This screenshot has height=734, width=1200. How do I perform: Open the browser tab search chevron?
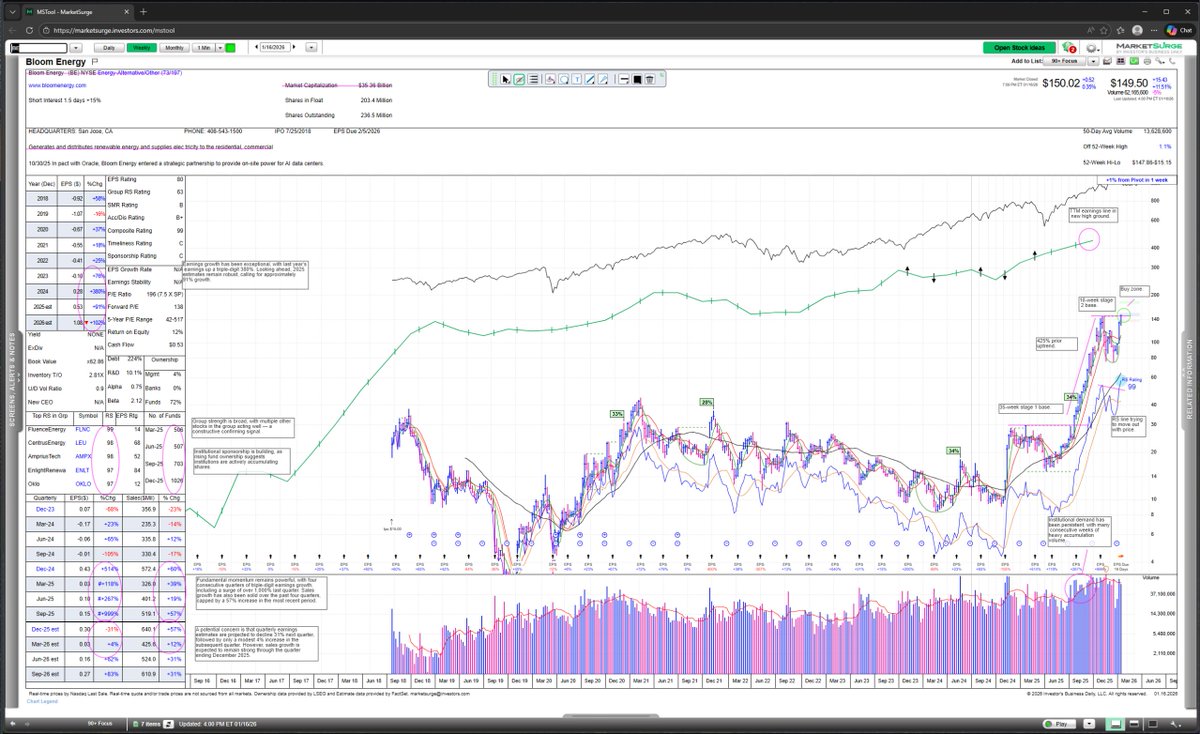13,12
